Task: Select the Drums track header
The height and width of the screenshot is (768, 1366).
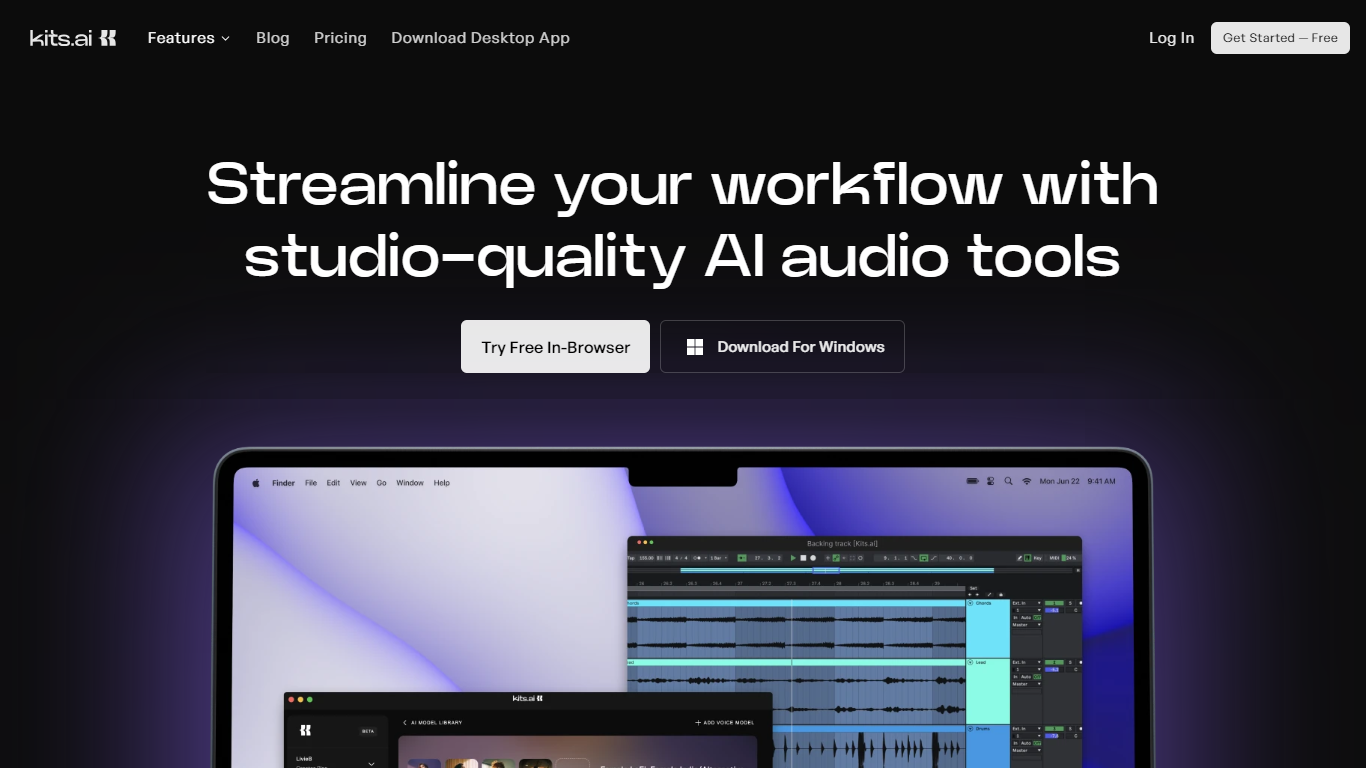Action: coord(988,746)
